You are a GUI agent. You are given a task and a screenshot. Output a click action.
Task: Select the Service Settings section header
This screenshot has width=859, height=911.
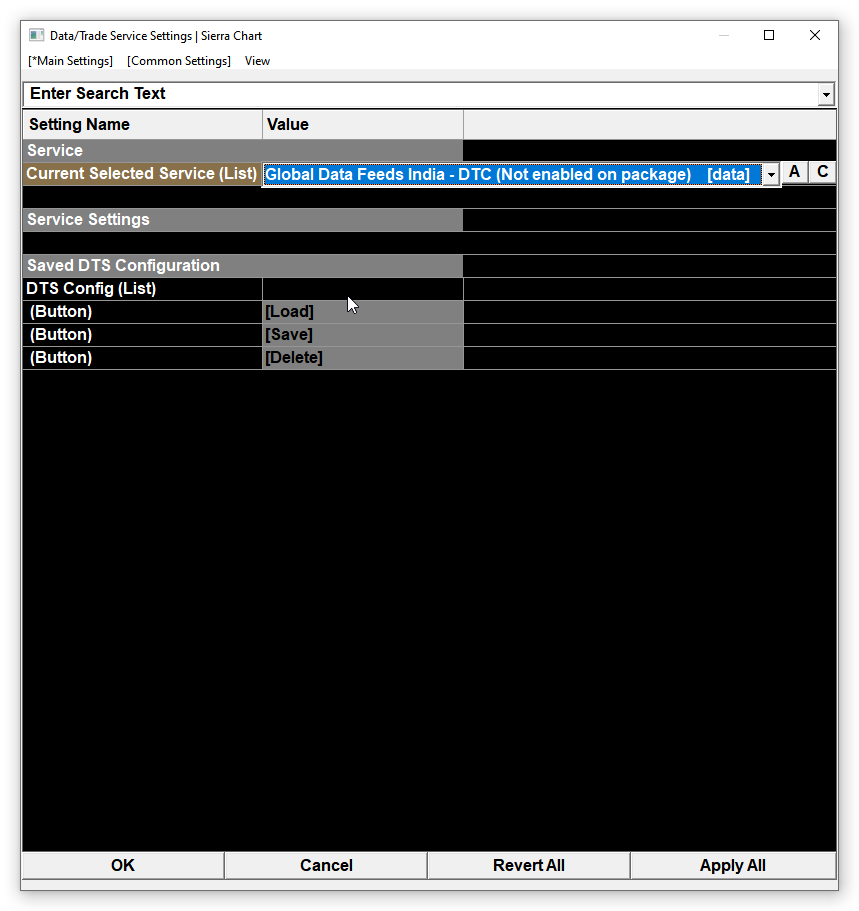pyautogui.click(x=243, y=220)
